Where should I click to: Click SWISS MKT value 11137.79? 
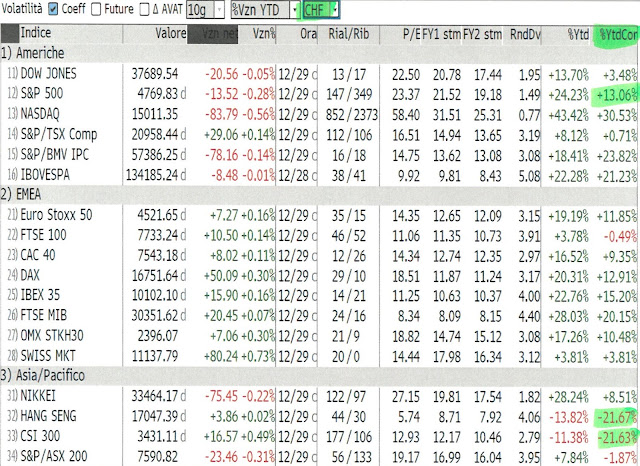[155, 356]
